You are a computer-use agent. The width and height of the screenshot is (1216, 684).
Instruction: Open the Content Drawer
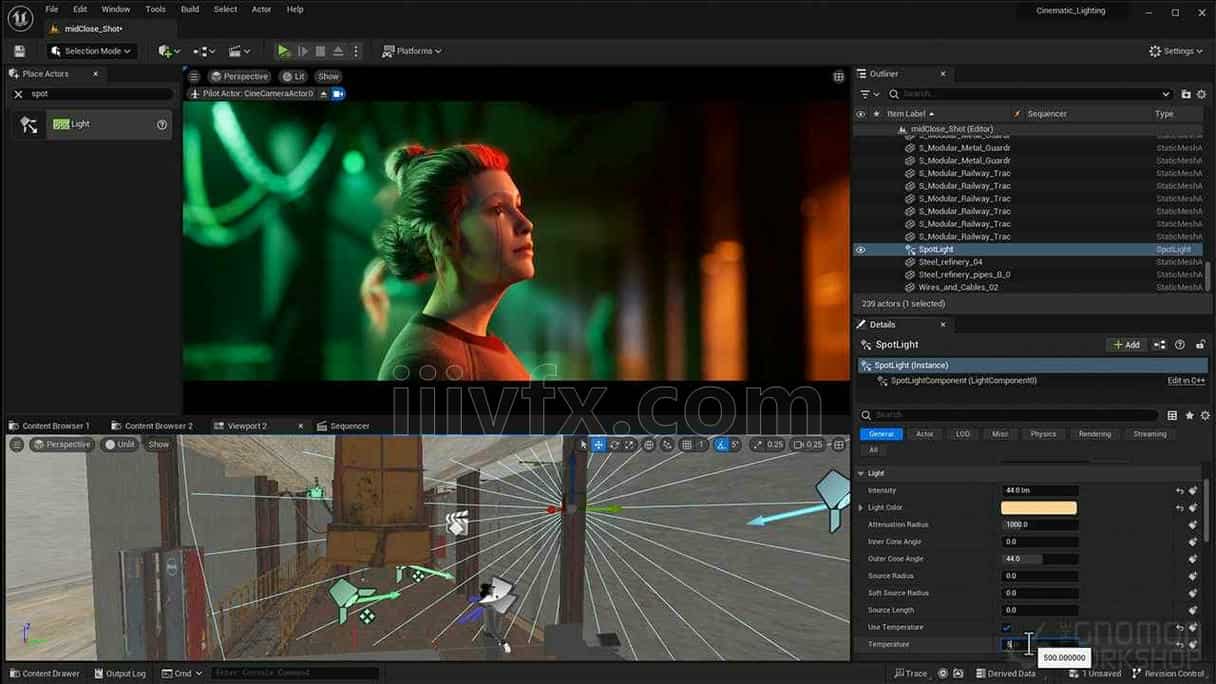coord(44,674)
